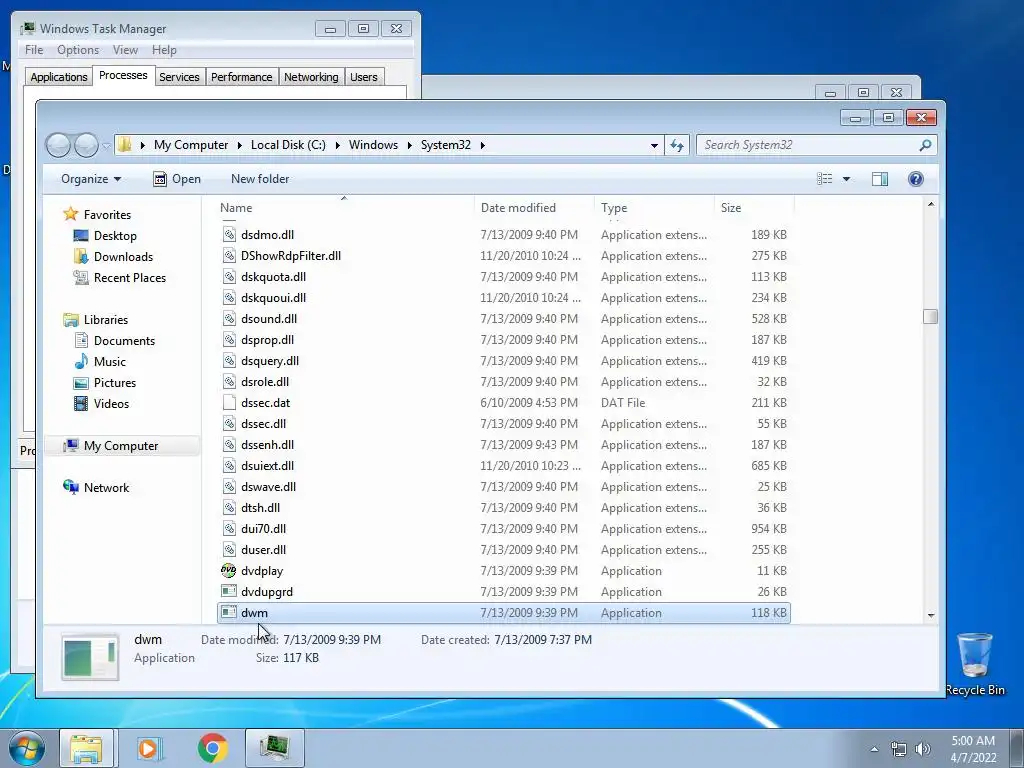
Task: Go forward with the Forward arrow
Action: (86, 145)
